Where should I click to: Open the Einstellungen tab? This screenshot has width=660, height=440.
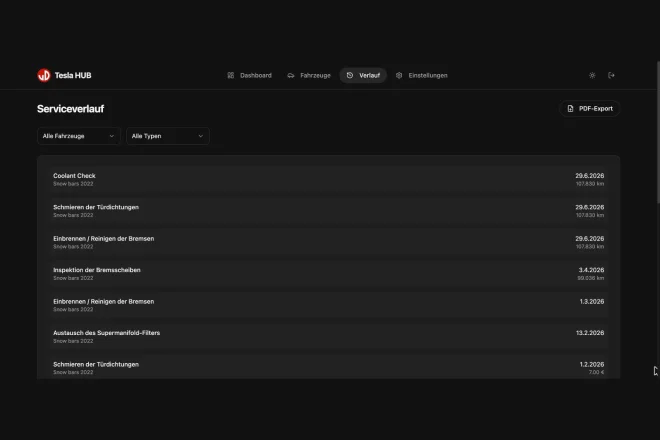422,75
